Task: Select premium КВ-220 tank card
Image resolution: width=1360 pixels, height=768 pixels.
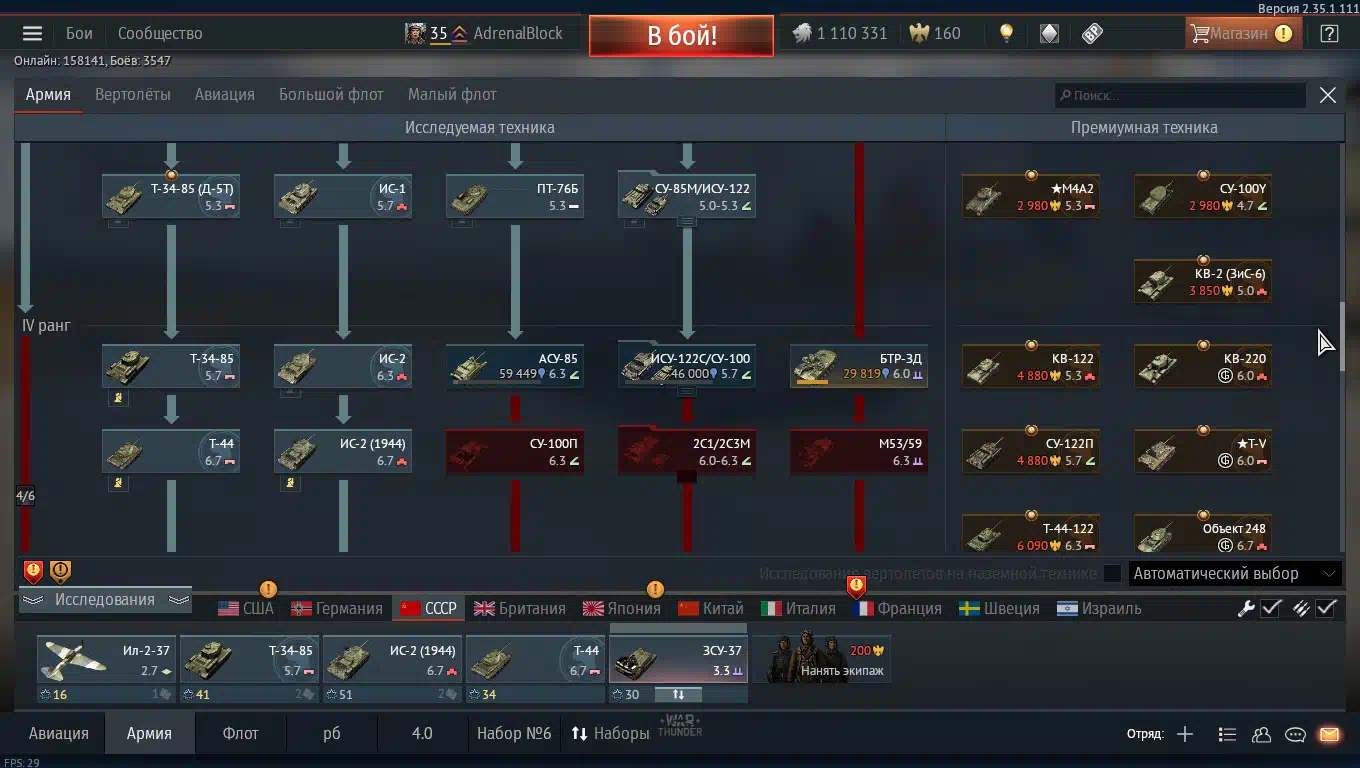Action: click(x=1203, y=366)
